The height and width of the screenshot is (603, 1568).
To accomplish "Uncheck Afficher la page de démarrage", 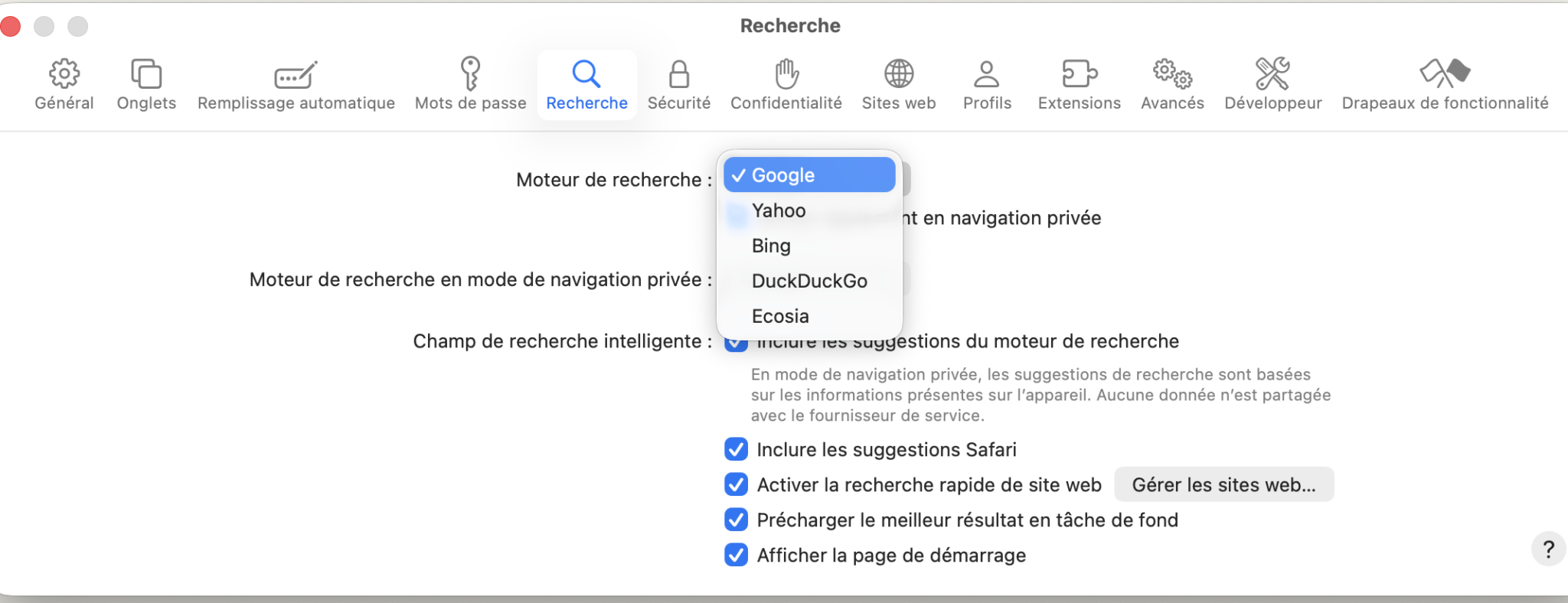I will click(737, 555).
